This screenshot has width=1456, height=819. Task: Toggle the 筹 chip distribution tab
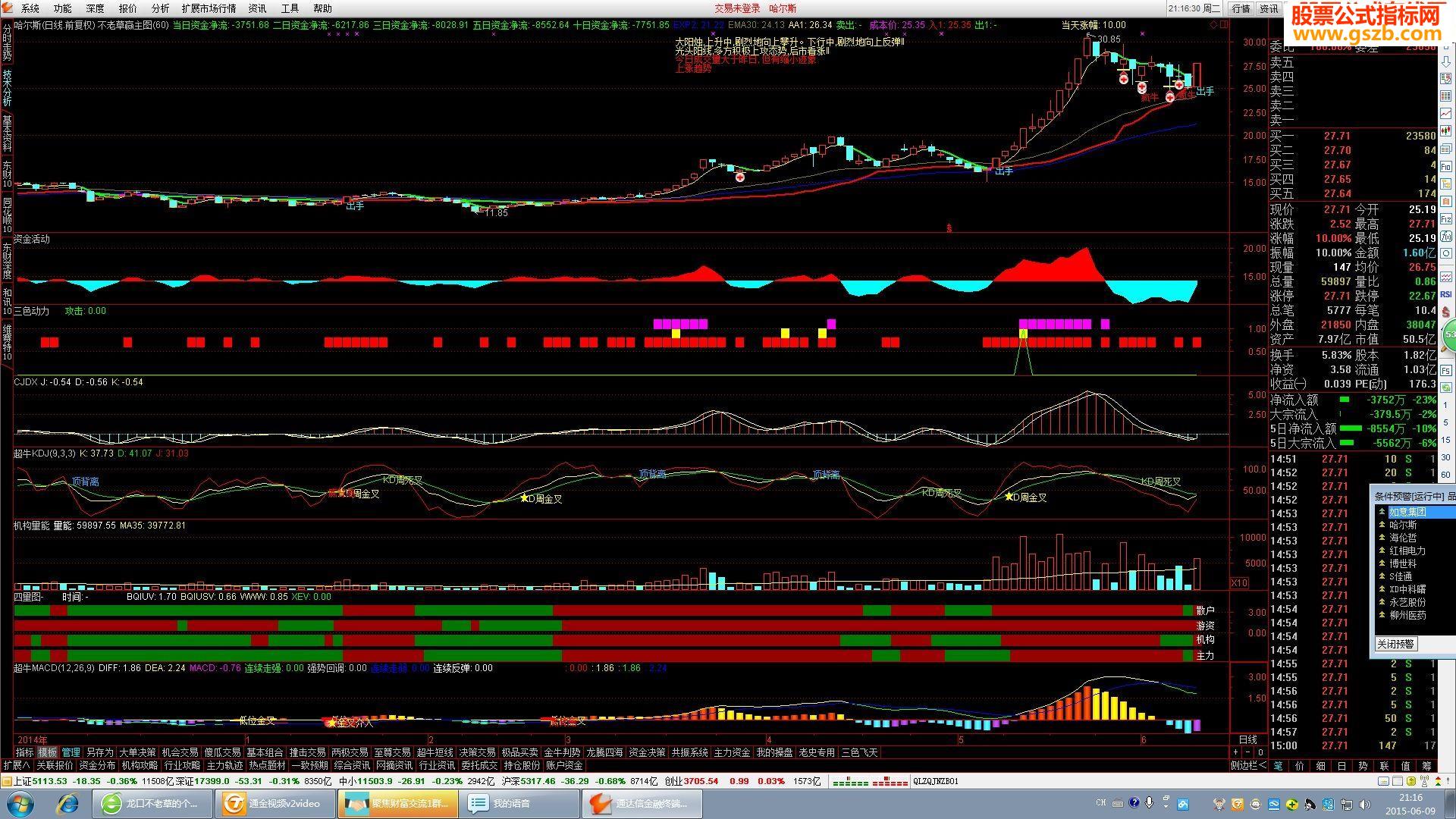(x=1426, y=766)
